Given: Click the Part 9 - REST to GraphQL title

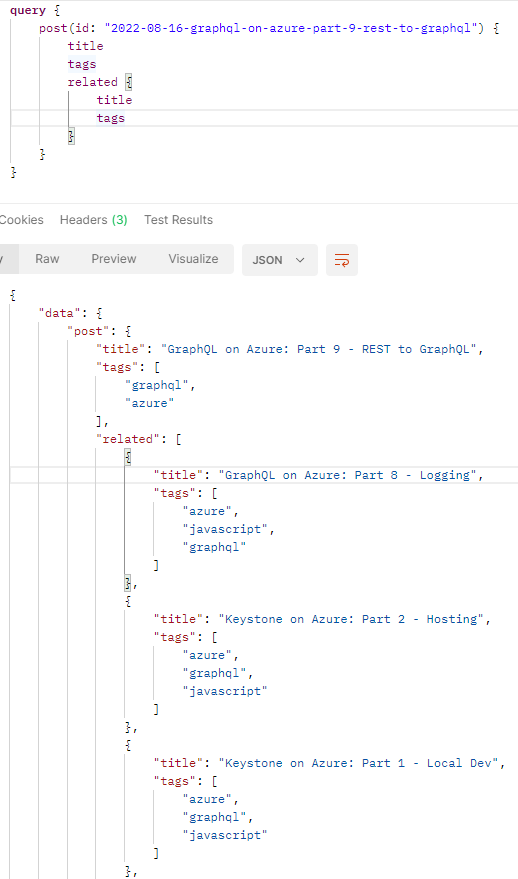Looking at the screenshot, I should (x=319, y=349).
